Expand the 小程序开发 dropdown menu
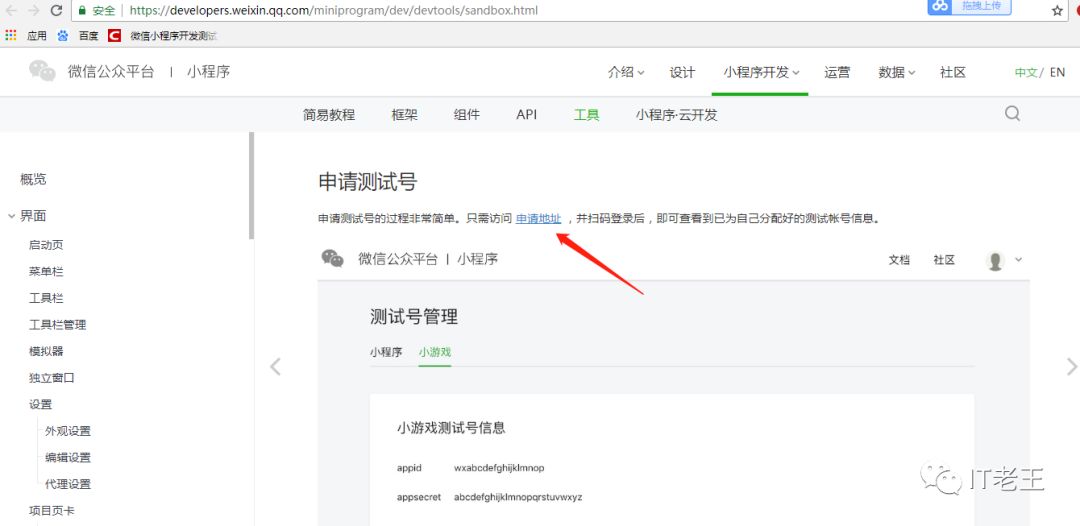This screenshot has width=1080, height=526. coord(761,72)
